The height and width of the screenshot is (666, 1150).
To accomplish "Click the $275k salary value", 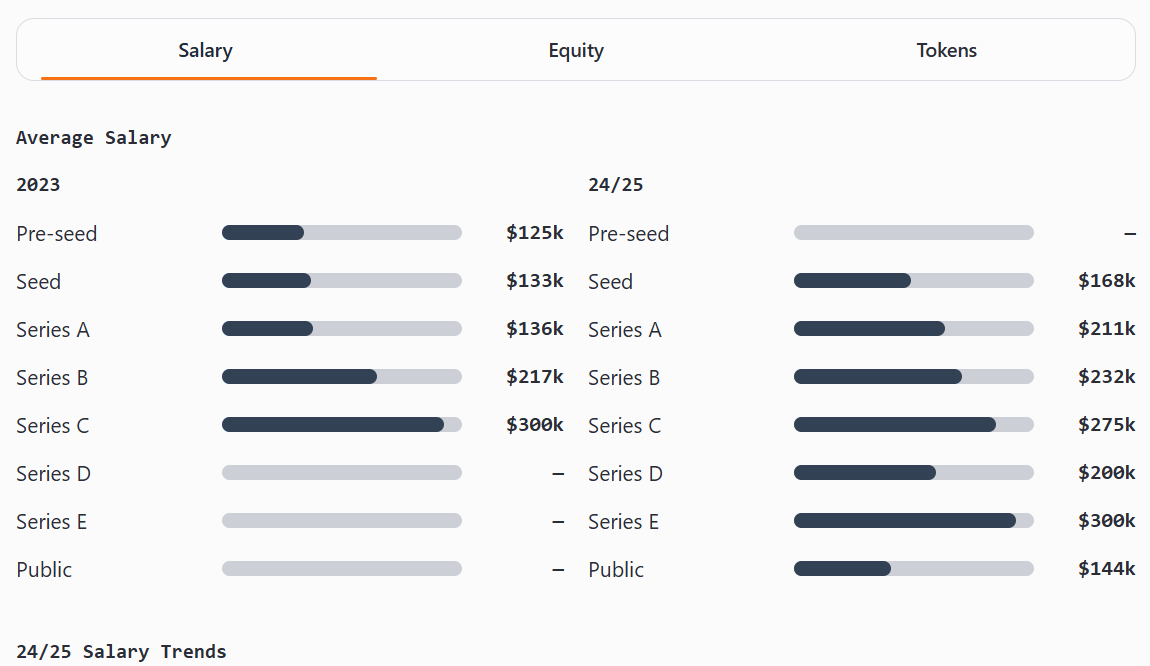I will [x=1106, y=425].
